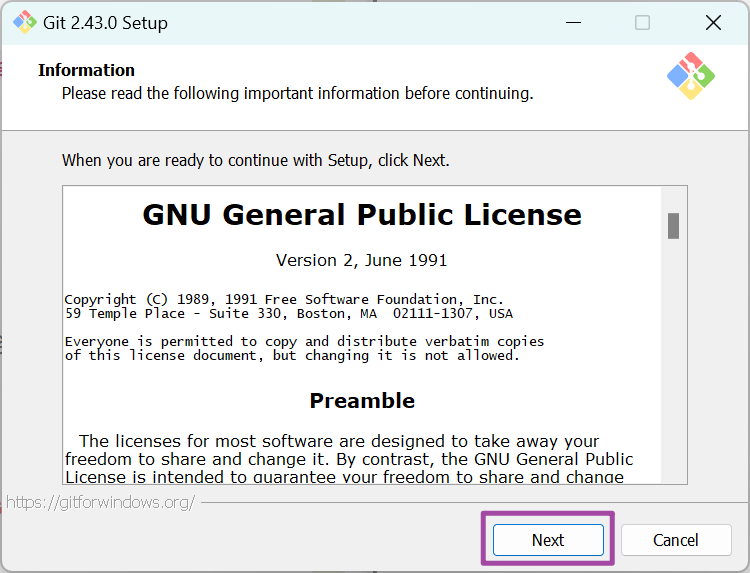Click the Preamble heading in the license
This screenshot has height=573, width=750.
tap(362, 401)
